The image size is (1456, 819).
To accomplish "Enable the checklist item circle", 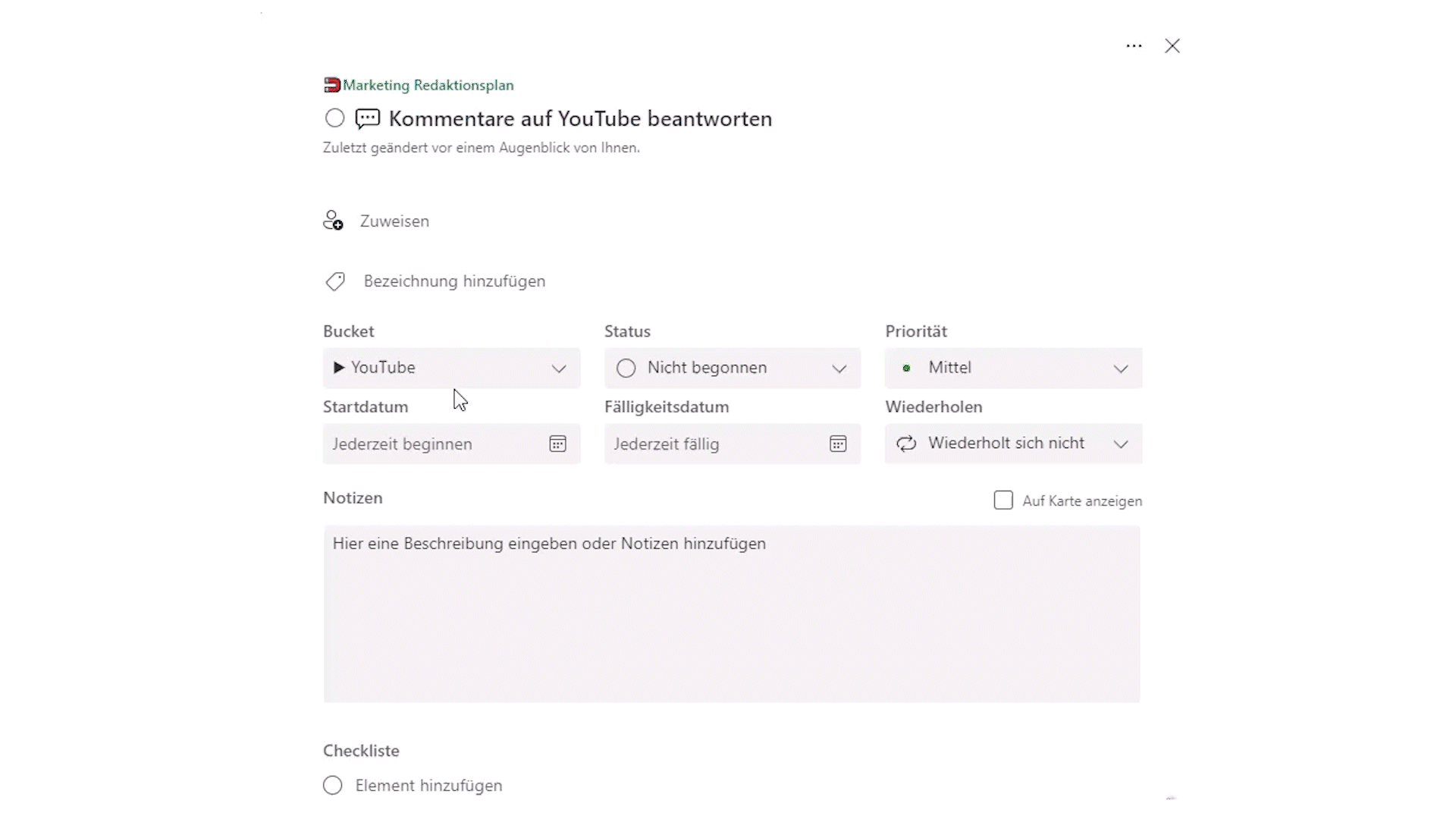I will pos(332,785).
